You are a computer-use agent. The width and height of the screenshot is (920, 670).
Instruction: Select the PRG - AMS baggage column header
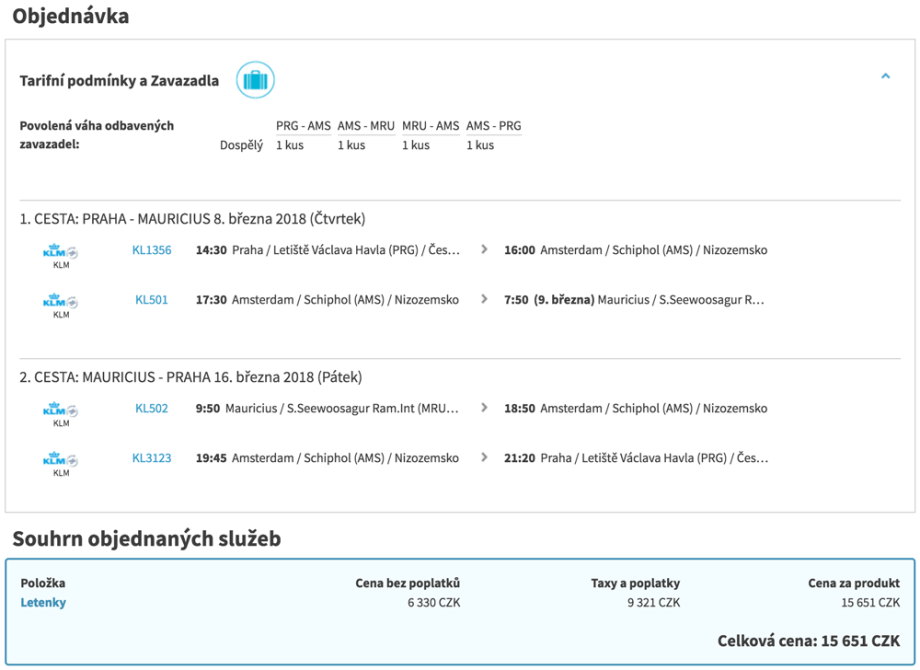coord(303,126)
